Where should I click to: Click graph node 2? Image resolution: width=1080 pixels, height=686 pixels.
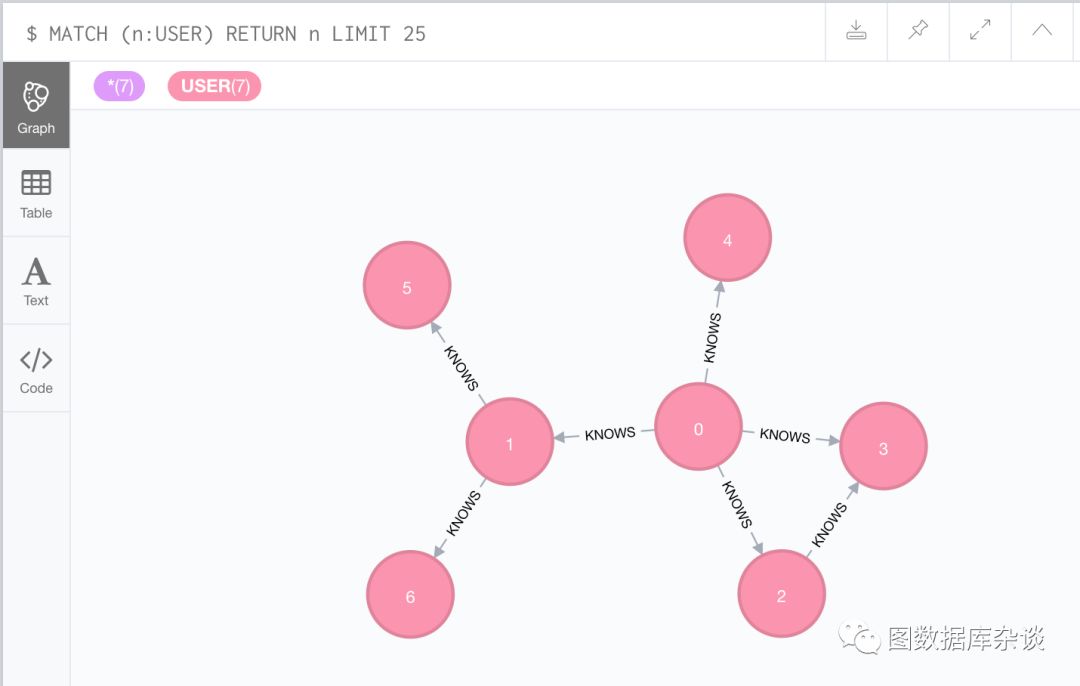coord(781,594)
